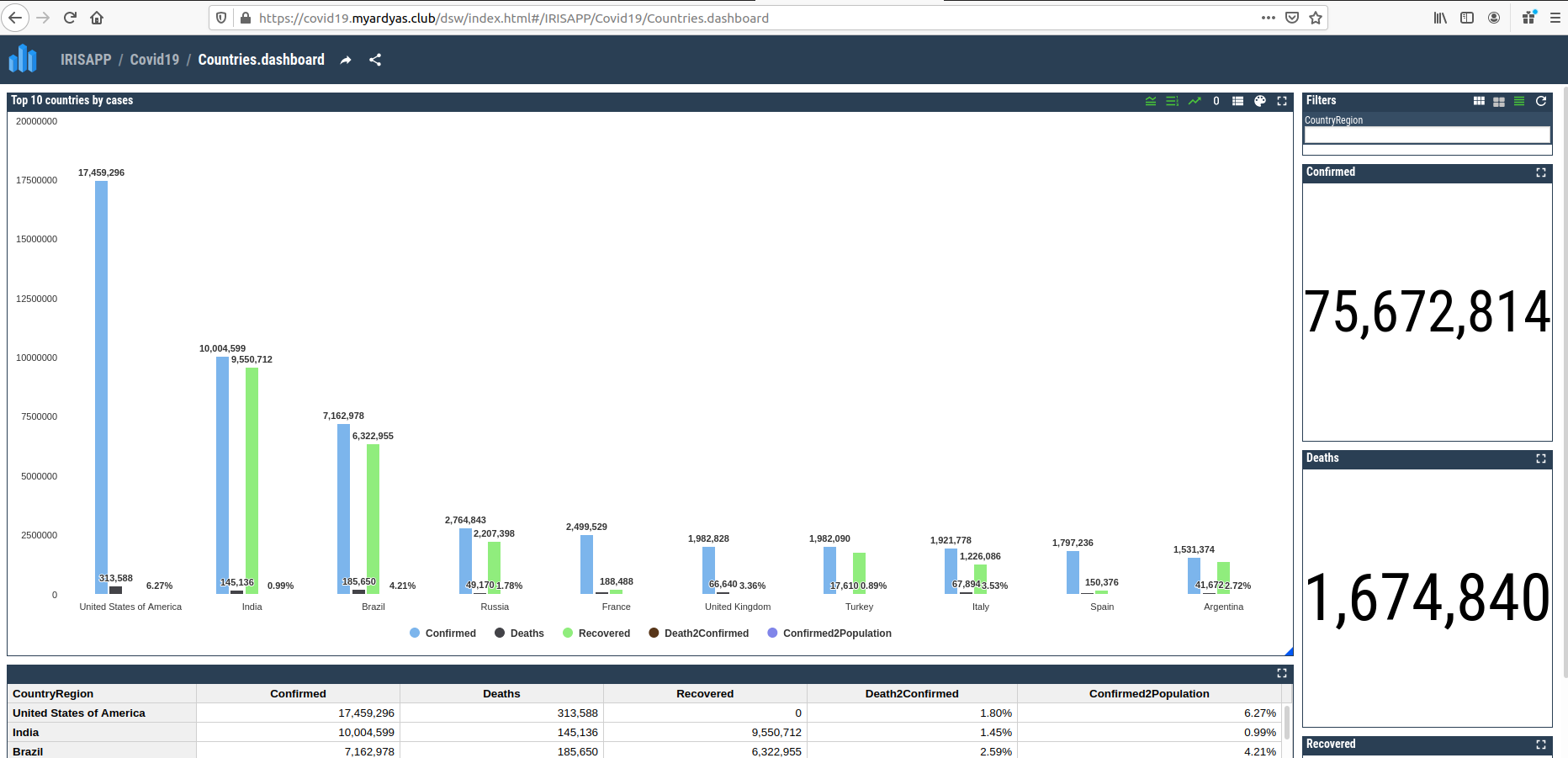Toggle the Confirmed series in the legend
Image resolution: width=1568 pixels, height=758 pixels.
tap(442, 633)
